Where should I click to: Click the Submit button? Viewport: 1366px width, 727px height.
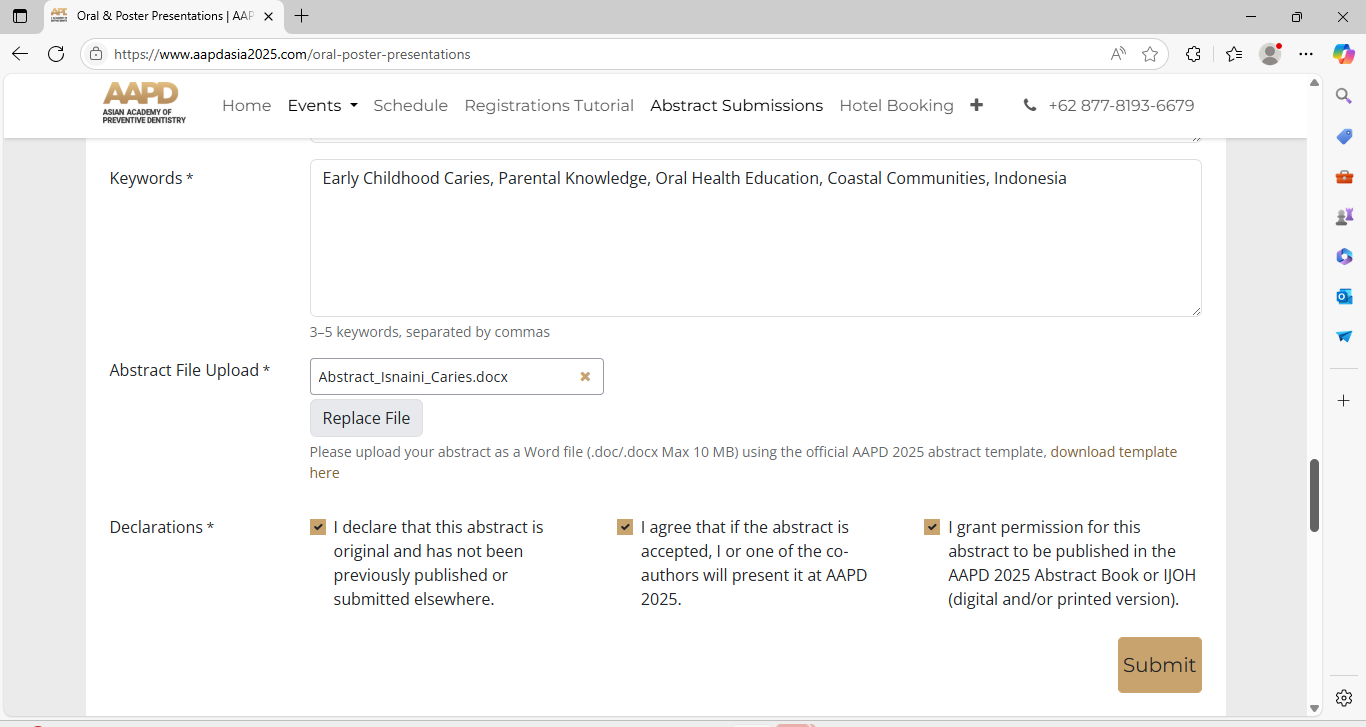1160,665
